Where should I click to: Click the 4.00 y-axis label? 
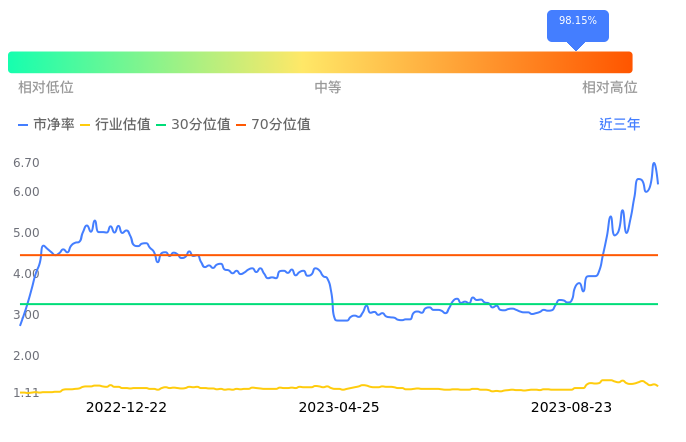(26, 274)
